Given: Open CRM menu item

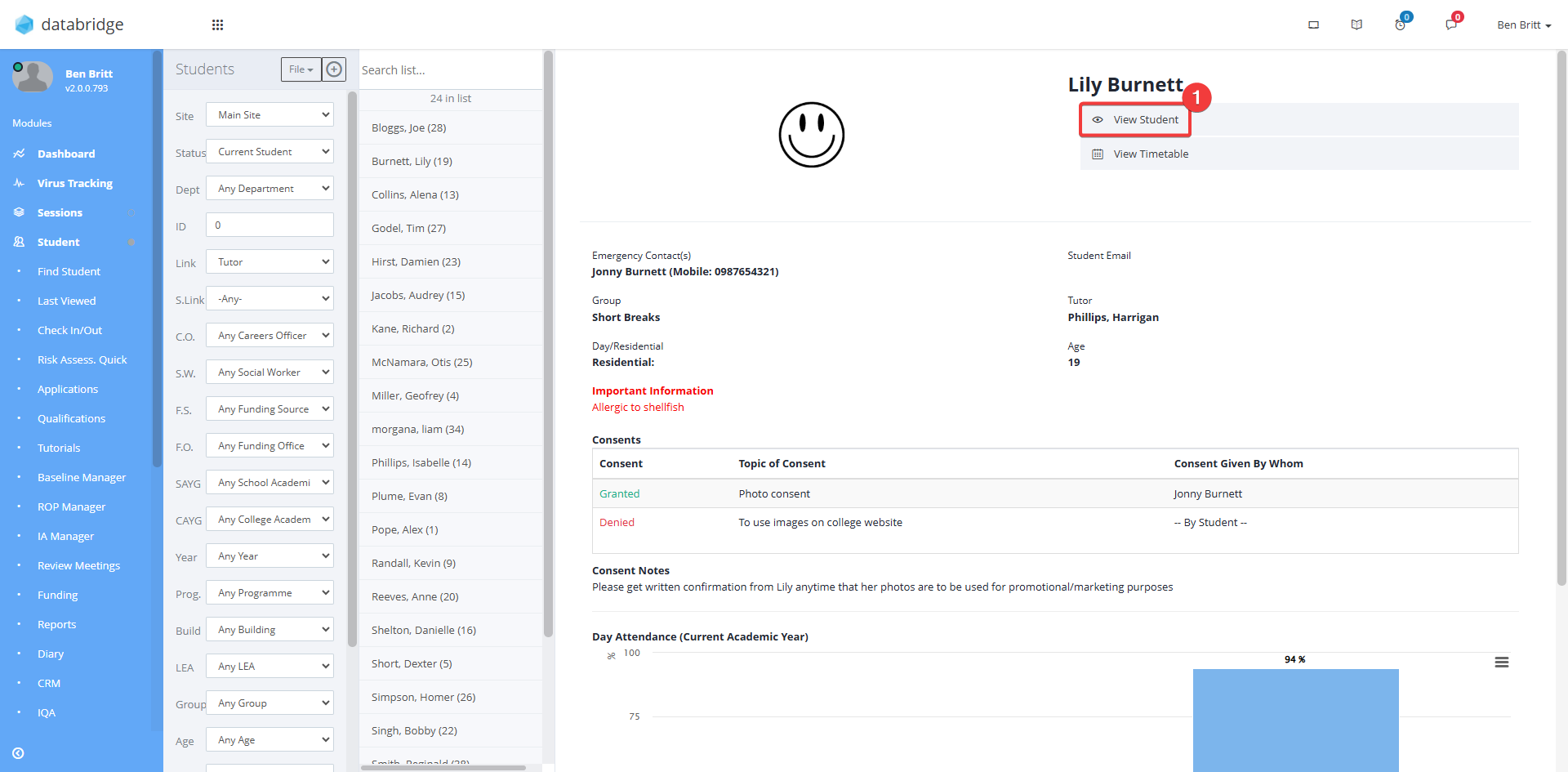Looking at the screenshot, I should [x=49, y=683].
